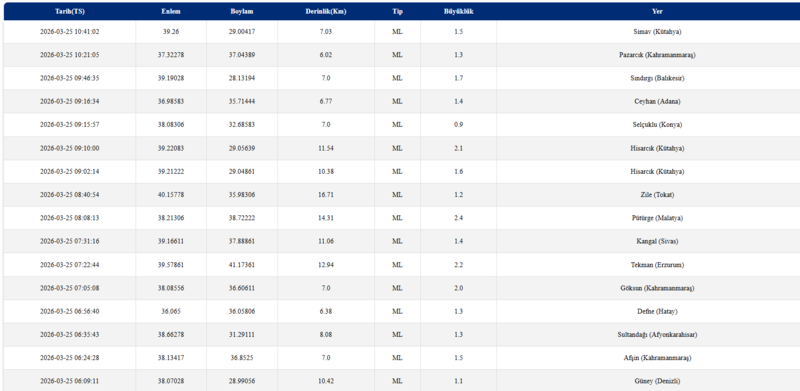
Task: Select the timestamp 2026-03-25 09:16:34
Action: [69, 102]
